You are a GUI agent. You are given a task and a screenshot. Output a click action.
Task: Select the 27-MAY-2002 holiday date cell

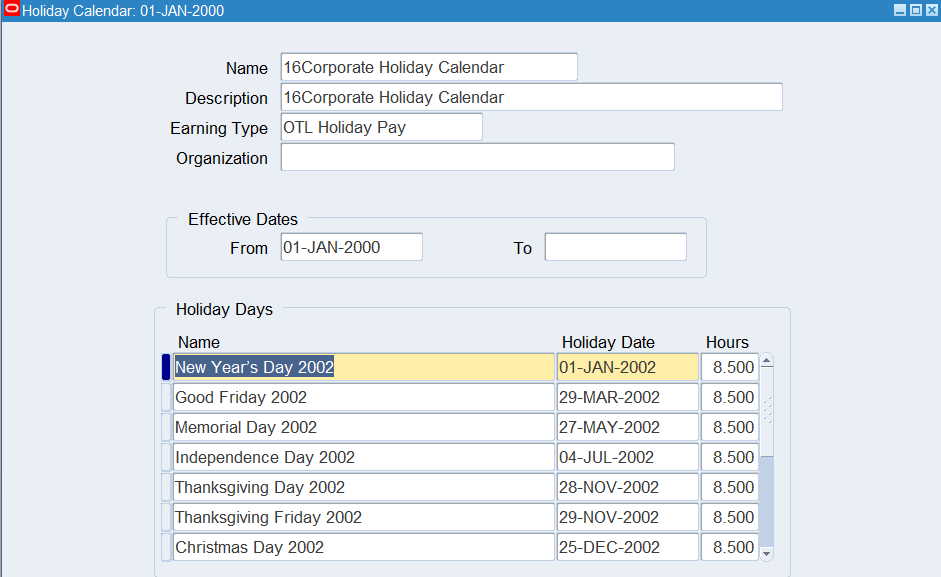pyautogui.click(x=627, y=428)
